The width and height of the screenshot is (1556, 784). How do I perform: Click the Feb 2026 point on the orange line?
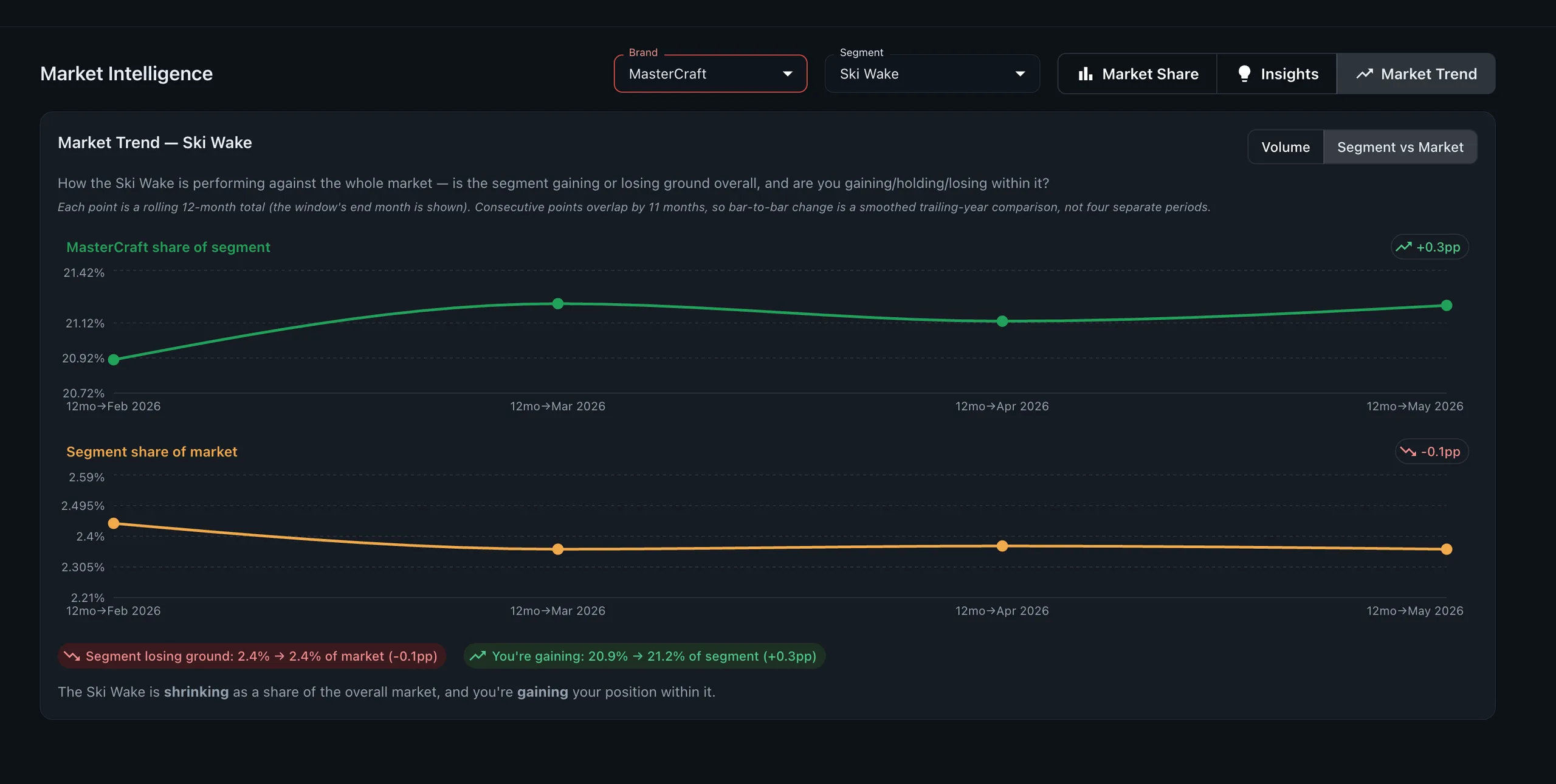[114, 523]
